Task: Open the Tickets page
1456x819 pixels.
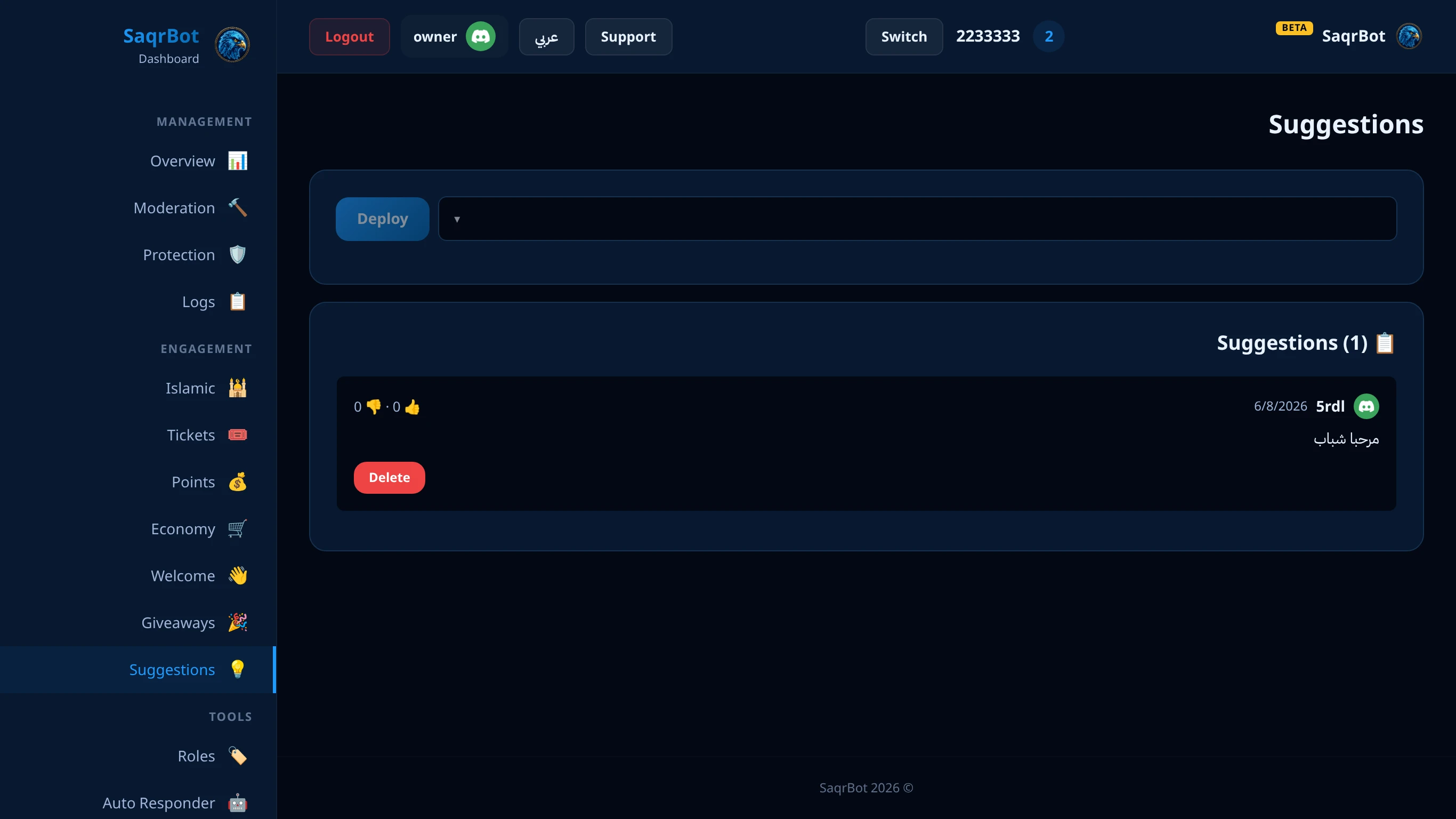Action: click(x=138, y=435)
